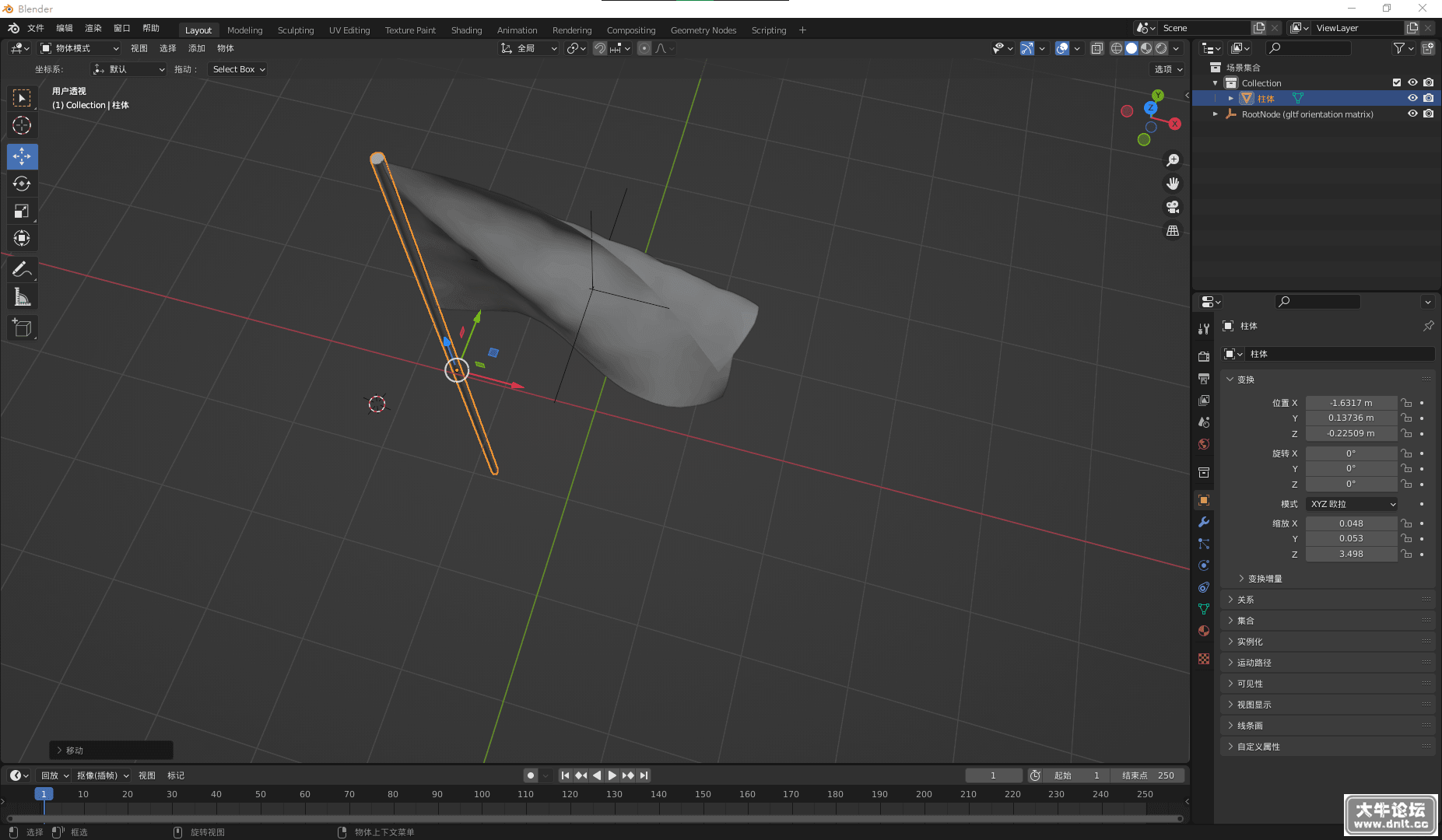The image size is (1442, 840).
Task: Choose the Measure ruler tool
Action: 22,296
